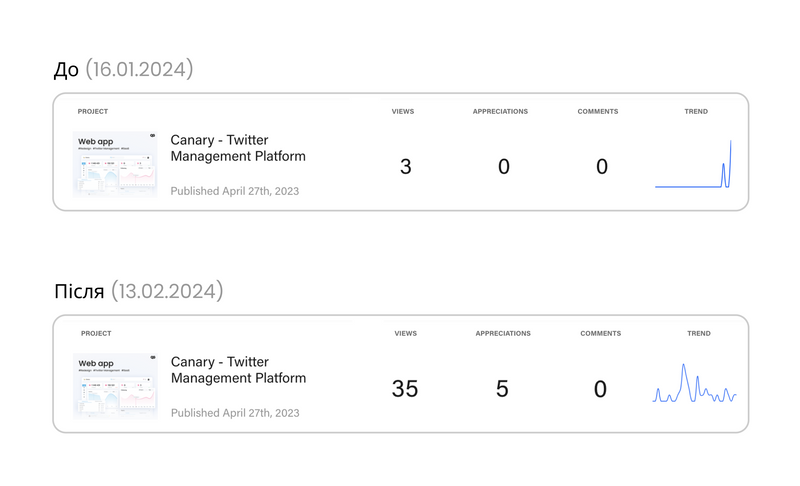
Task: Click the TREND header in bottom table
Action: pyautogui.click(x=698, y=333)
